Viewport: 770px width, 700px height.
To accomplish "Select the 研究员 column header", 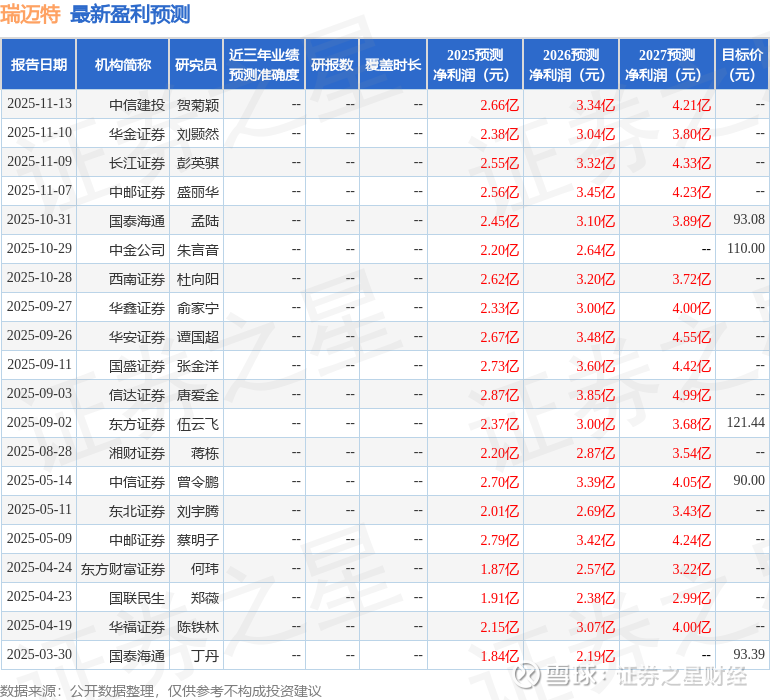I will point(196,64).
